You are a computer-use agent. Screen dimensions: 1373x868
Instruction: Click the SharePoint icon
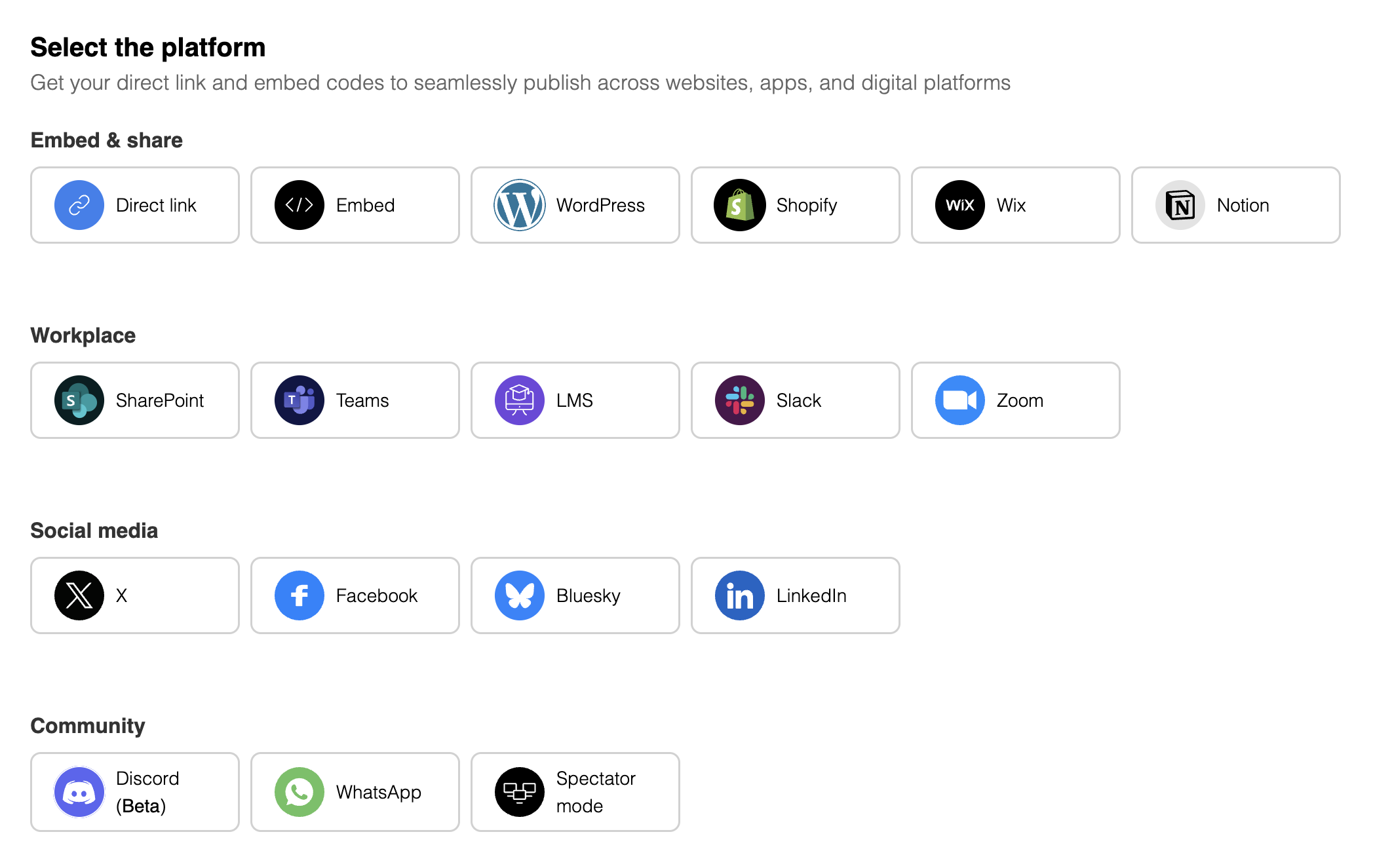point(79,400)
